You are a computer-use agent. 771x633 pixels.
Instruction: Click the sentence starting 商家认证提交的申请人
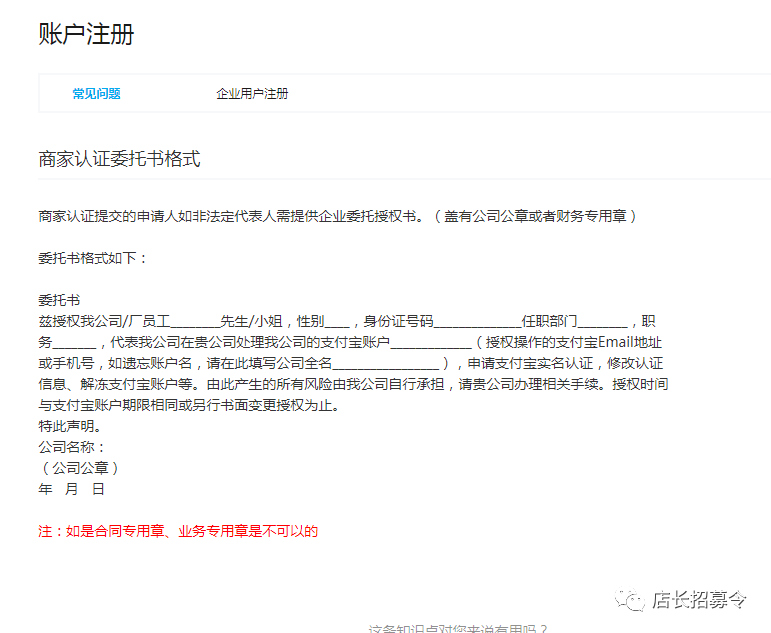tap(338, 216)
